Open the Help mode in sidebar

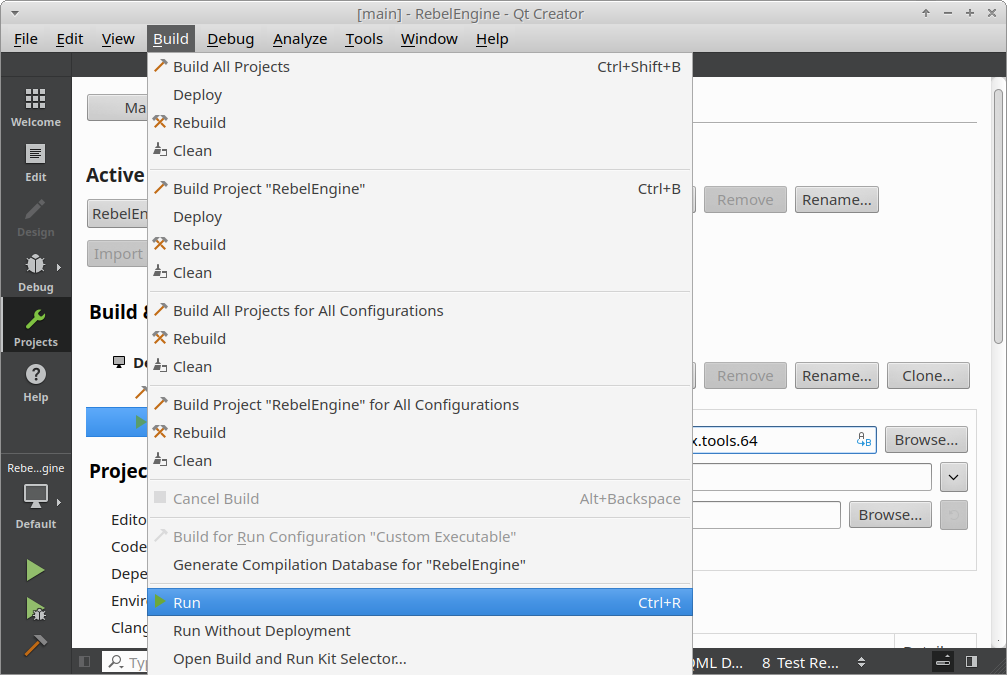35,383
